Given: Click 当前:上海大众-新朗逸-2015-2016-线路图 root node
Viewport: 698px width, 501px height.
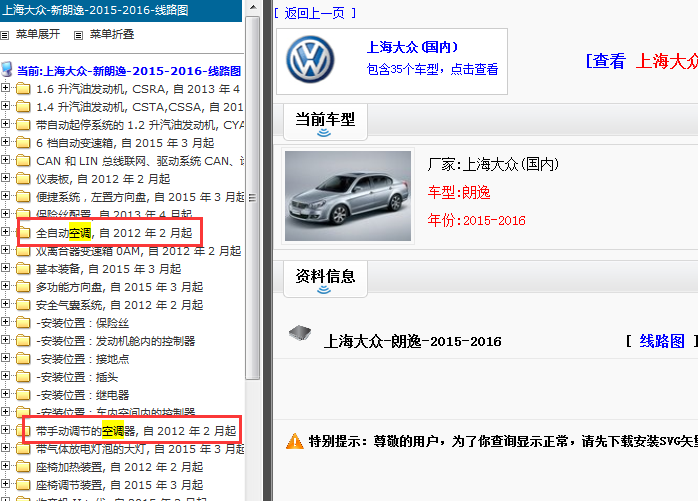Looking at the screenshot, I should point(129,71).
